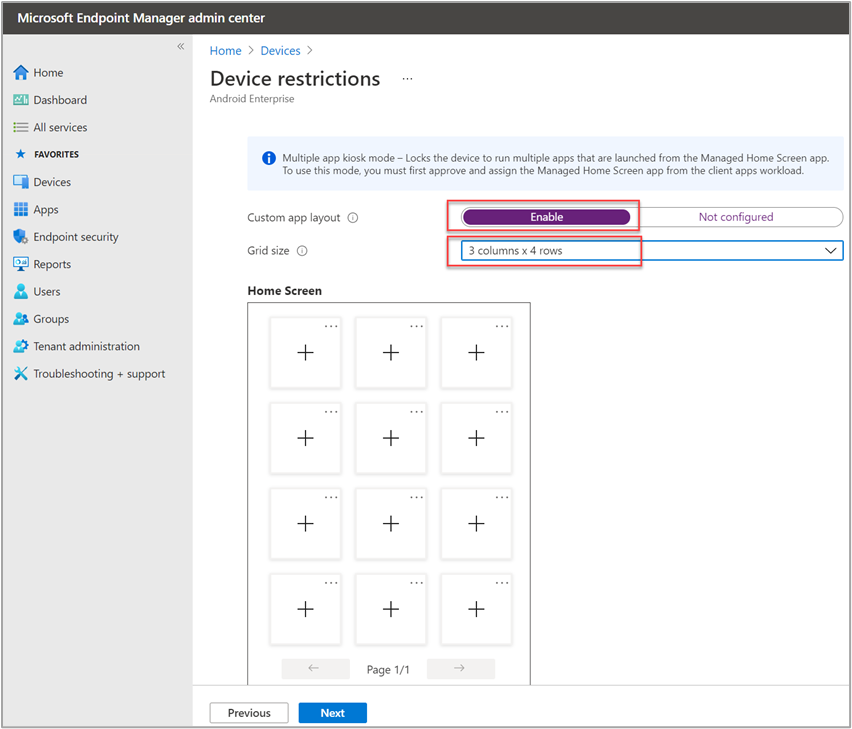
Task: Click the Troubleshooting + support wrench icon
Action: (x=21, y=374)
